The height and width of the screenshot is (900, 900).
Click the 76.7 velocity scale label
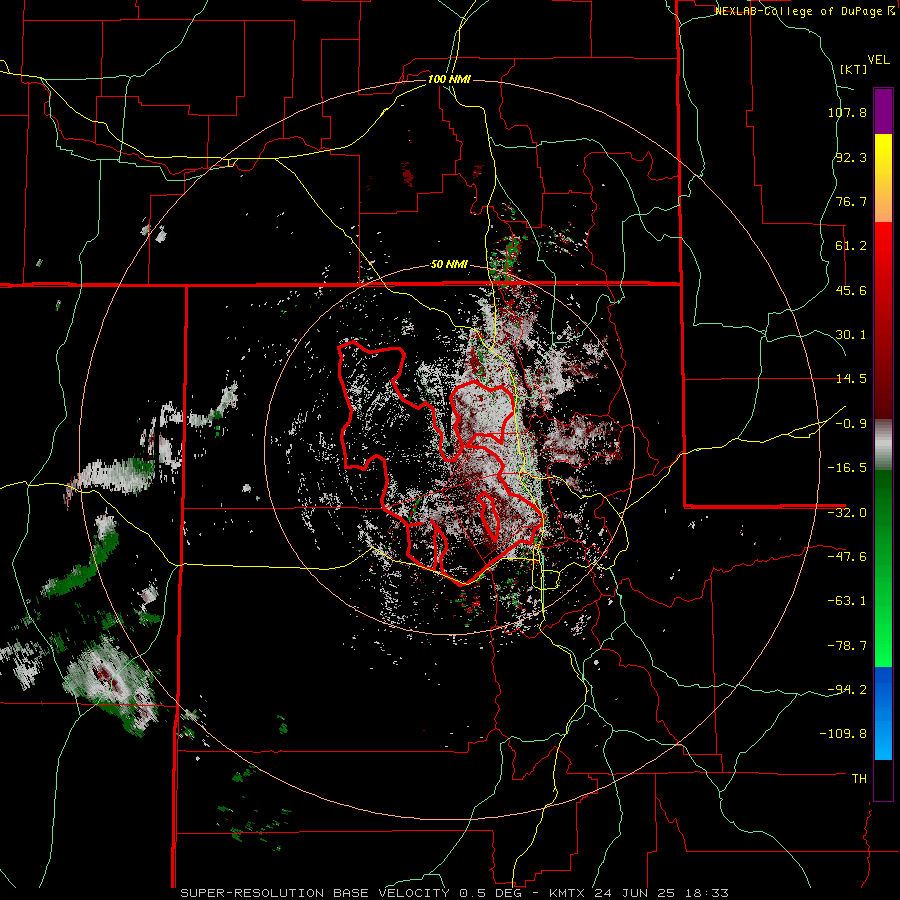click(x=851, y=201)
